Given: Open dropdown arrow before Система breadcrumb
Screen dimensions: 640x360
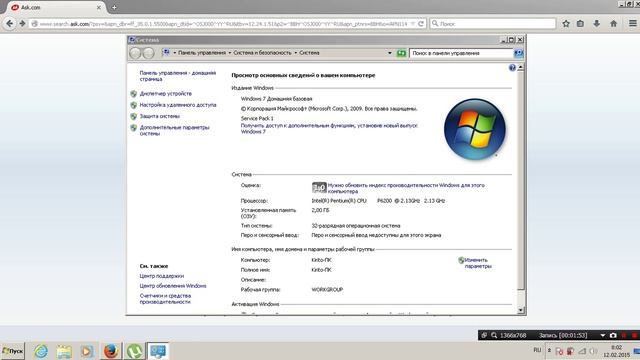Looking at the screenshot, I should click(x=296, y=53).
